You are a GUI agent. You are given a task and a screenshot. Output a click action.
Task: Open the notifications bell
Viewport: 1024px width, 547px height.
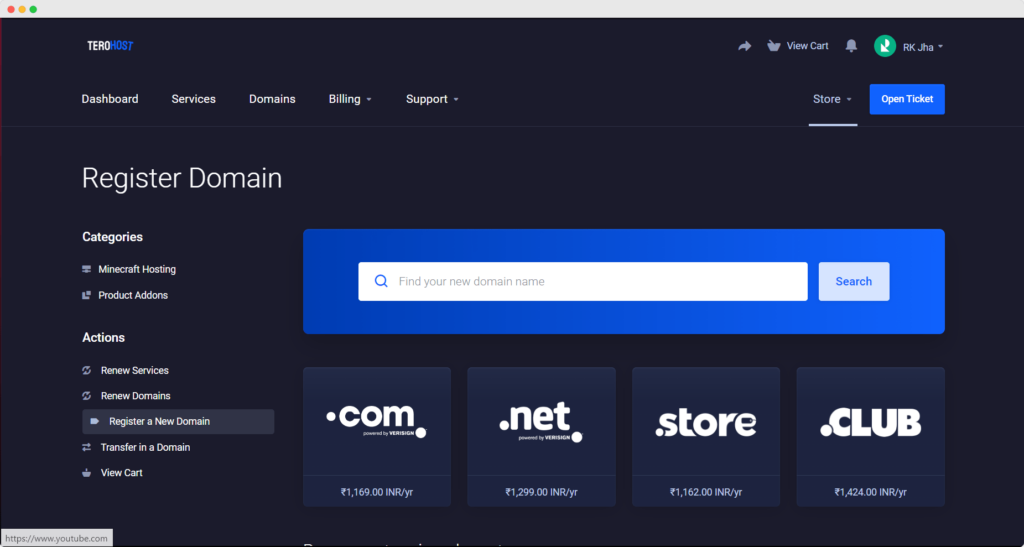click(x=851, y=46)
